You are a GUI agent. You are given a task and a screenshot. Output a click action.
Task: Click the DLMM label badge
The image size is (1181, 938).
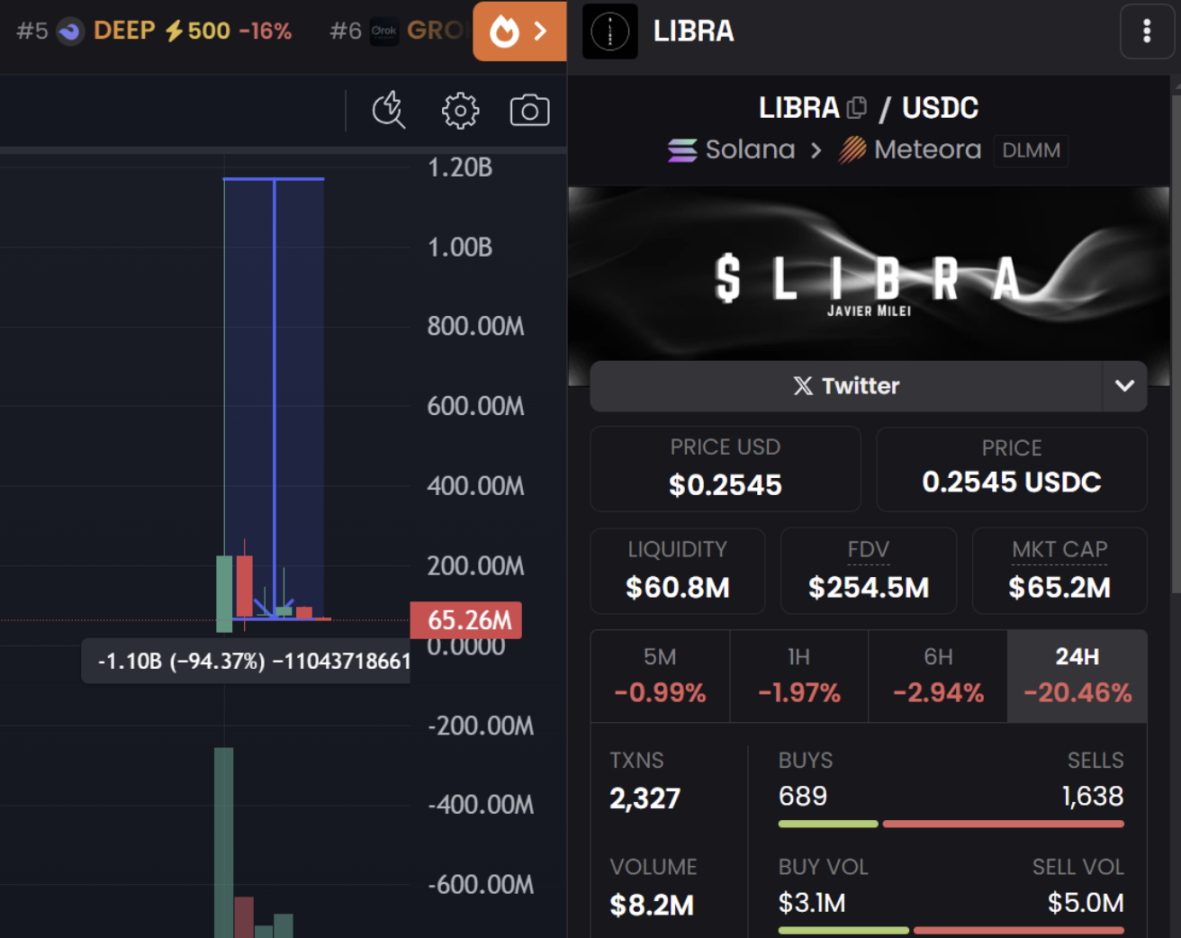[1030, 151]
